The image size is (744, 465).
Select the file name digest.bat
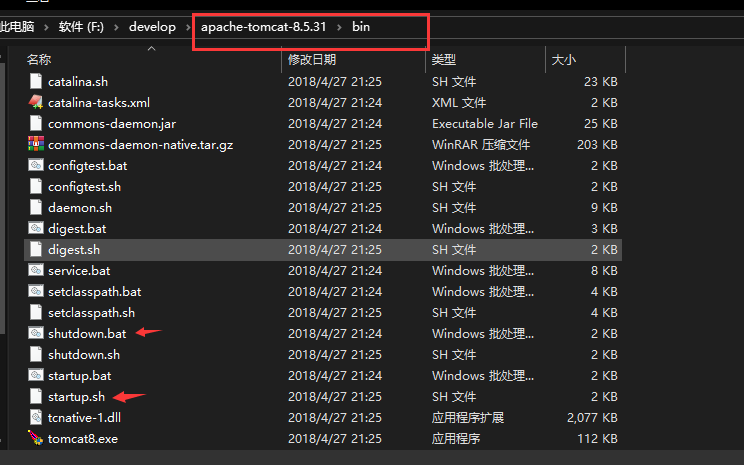pos(77,228)
